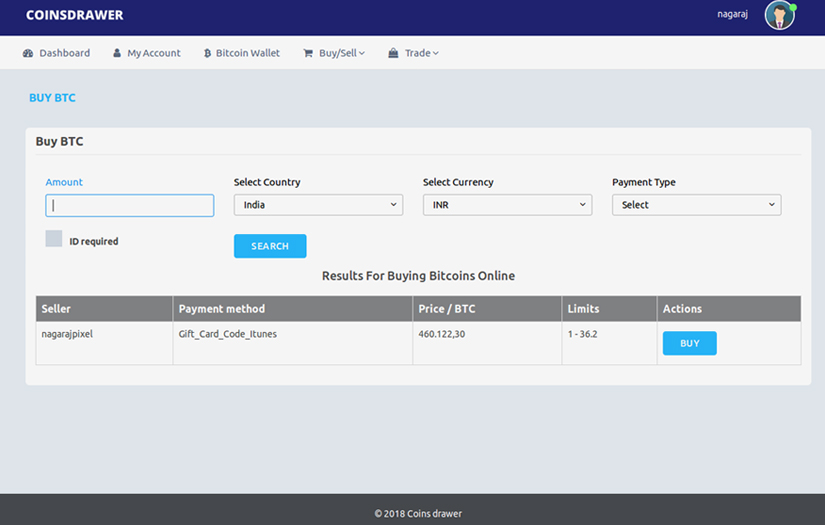Screen dimensions: 825x525
Task: Click the Actions column header
Action: point(729,309)
